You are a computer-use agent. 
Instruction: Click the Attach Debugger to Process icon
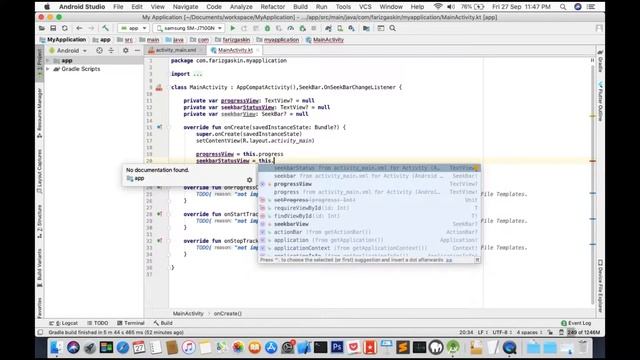(302, 28)
